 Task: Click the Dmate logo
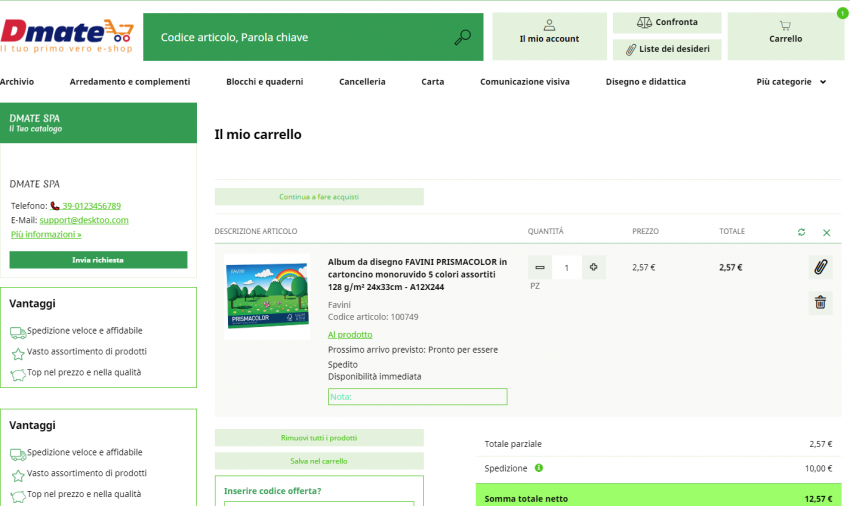click(x=67, y=36)
